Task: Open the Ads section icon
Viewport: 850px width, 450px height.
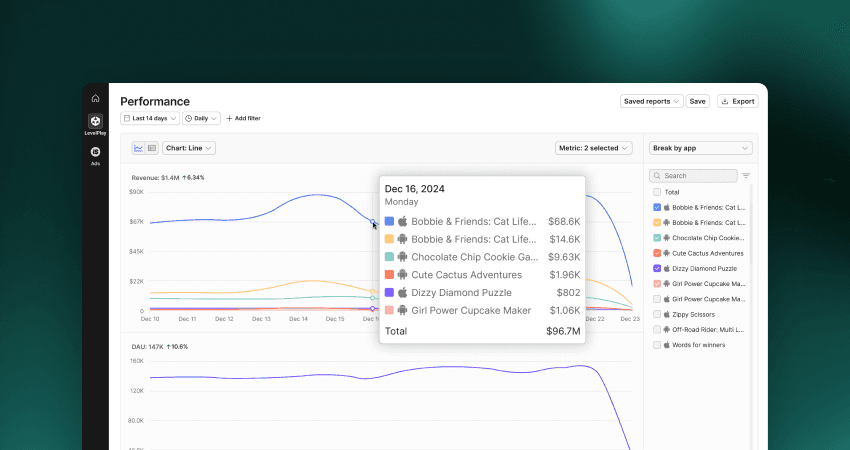Action: pos(95,152)
